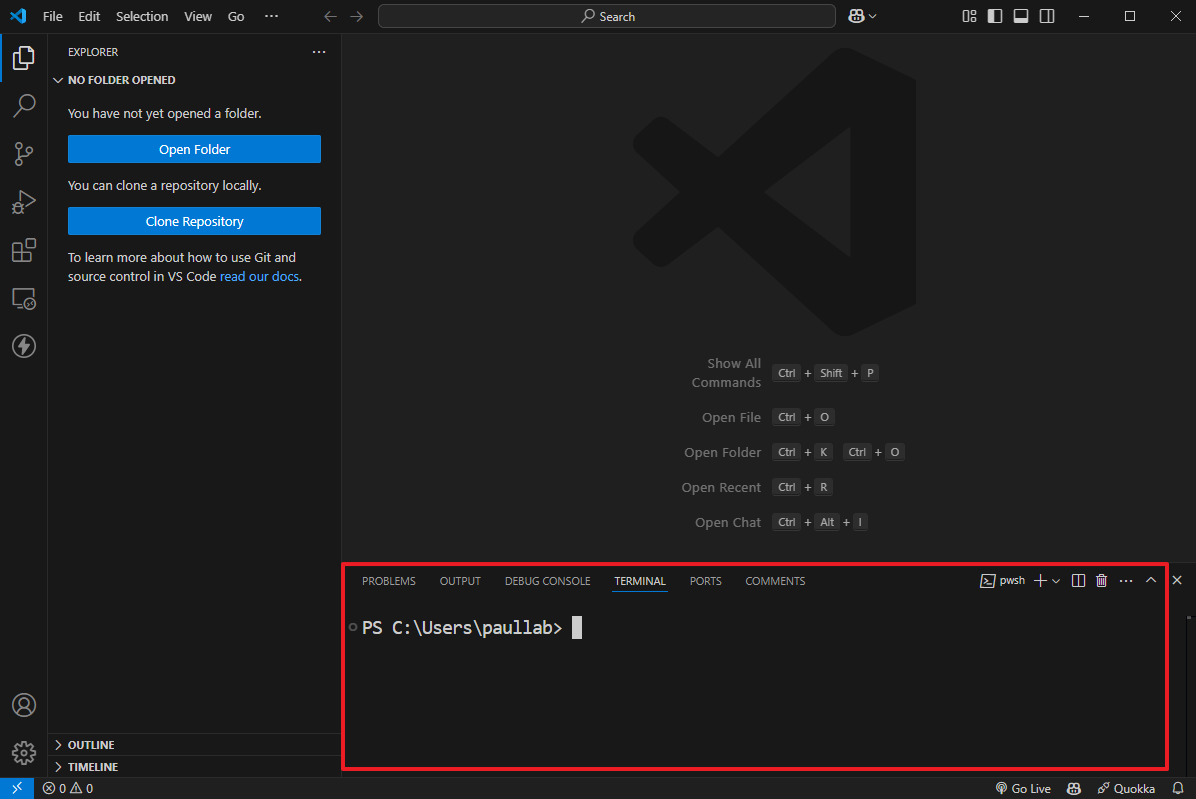Click the Clone Repository button
Screen dimensions: 1196x799
[194, 221]
